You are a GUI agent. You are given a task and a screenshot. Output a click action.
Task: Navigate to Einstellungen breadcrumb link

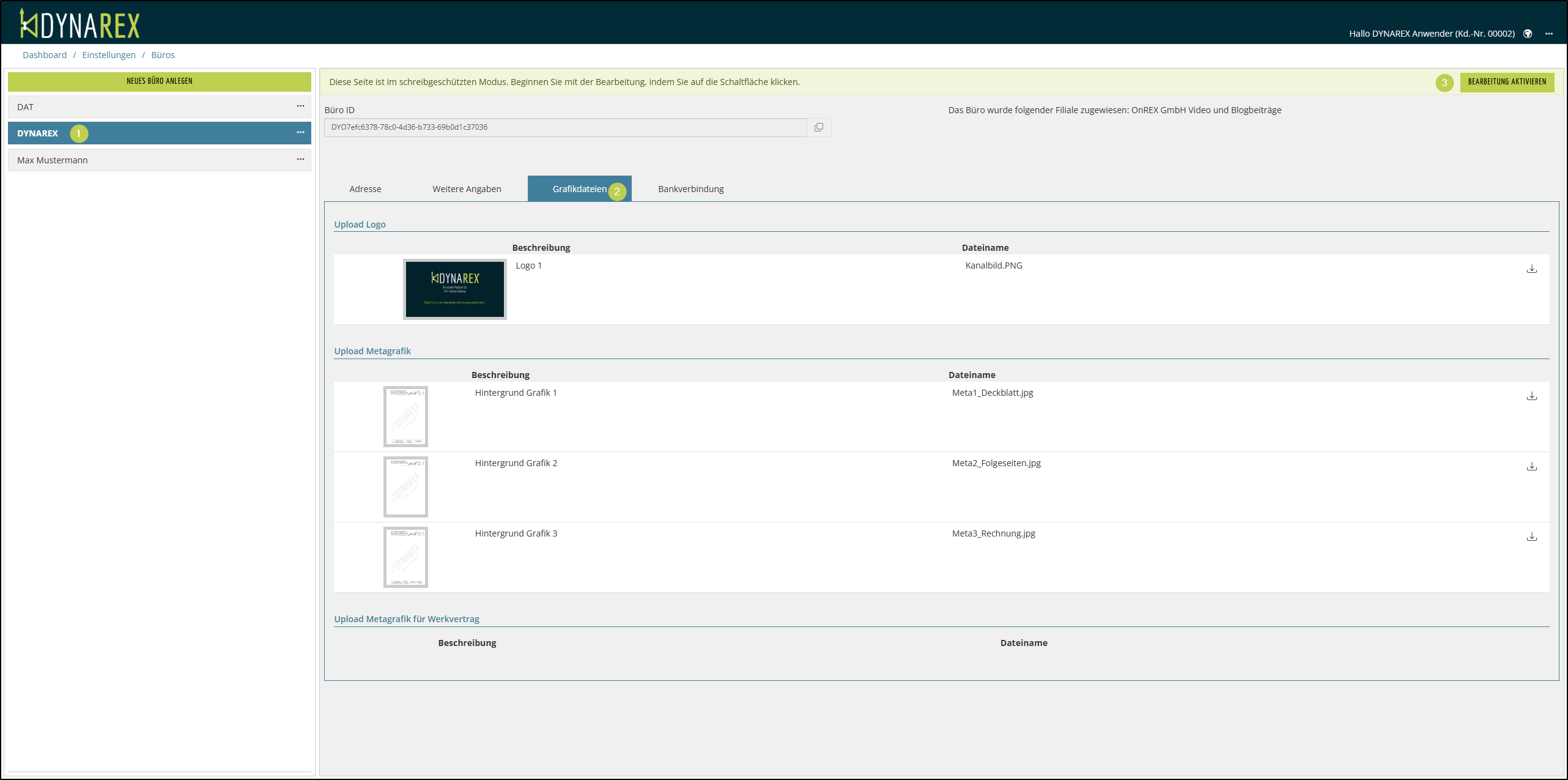click(x=109, y=55)
